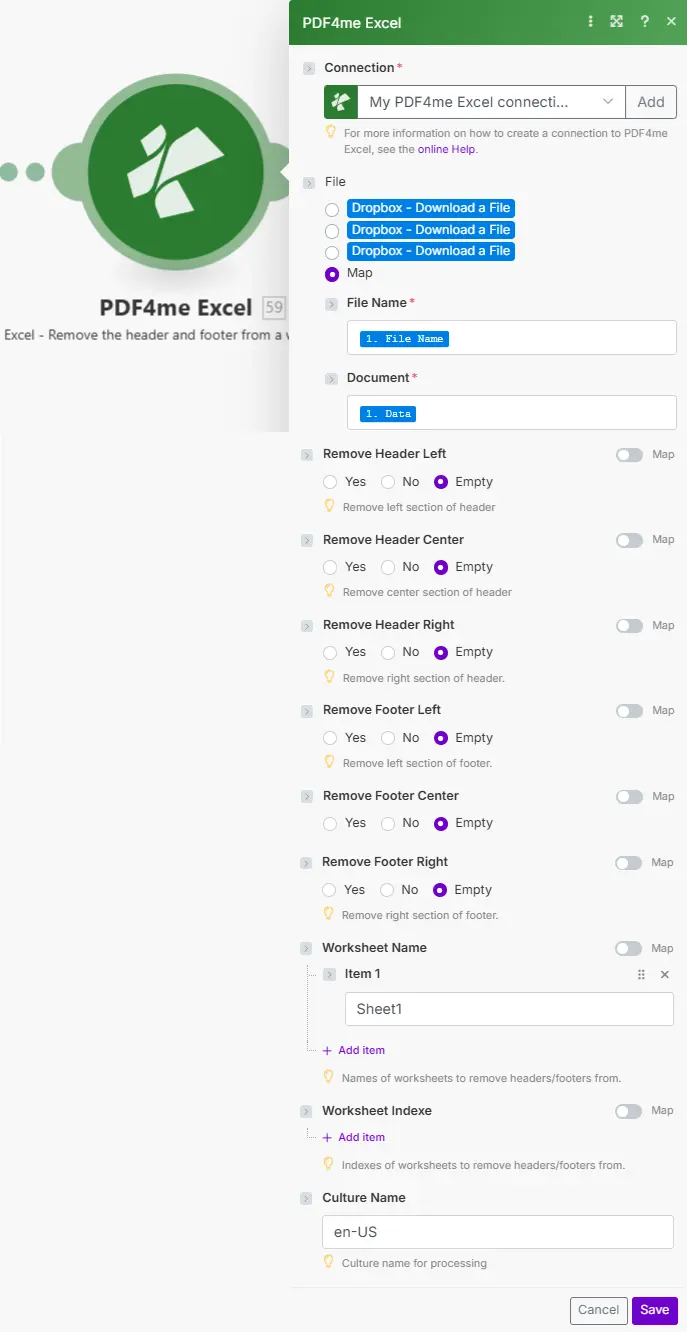Click the Save button
The width and height of the screenshot is (687, 1332).
point(655,1310)
